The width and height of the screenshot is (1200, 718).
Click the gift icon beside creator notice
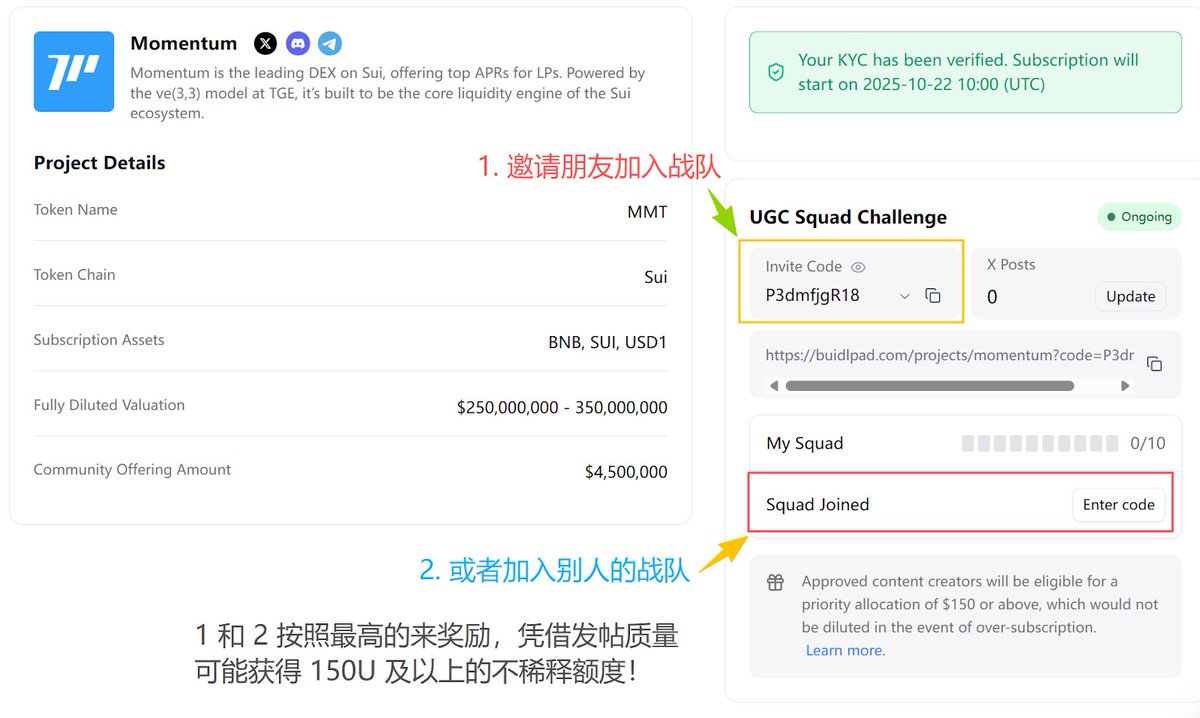tap(775, 582)
